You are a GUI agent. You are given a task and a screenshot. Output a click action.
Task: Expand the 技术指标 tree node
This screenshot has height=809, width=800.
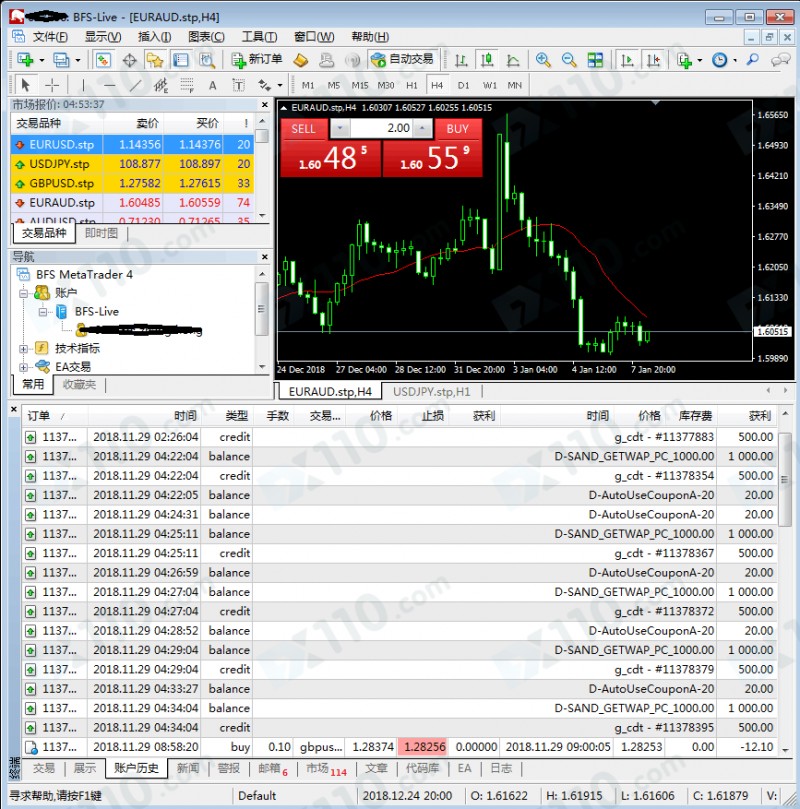click(x=23, y=349)
